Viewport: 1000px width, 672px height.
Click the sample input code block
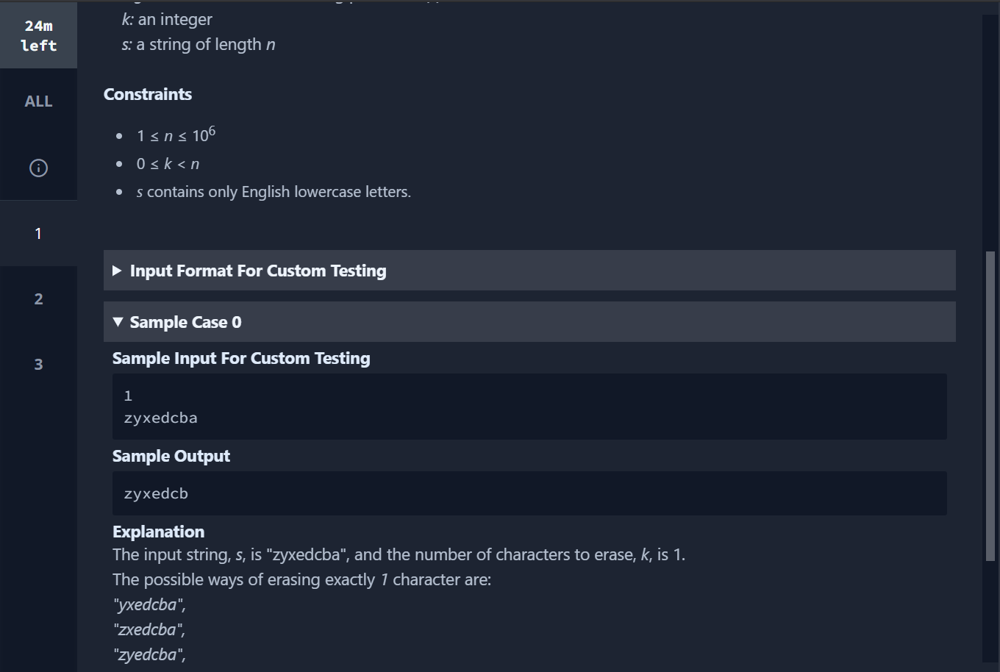[529, 407]
